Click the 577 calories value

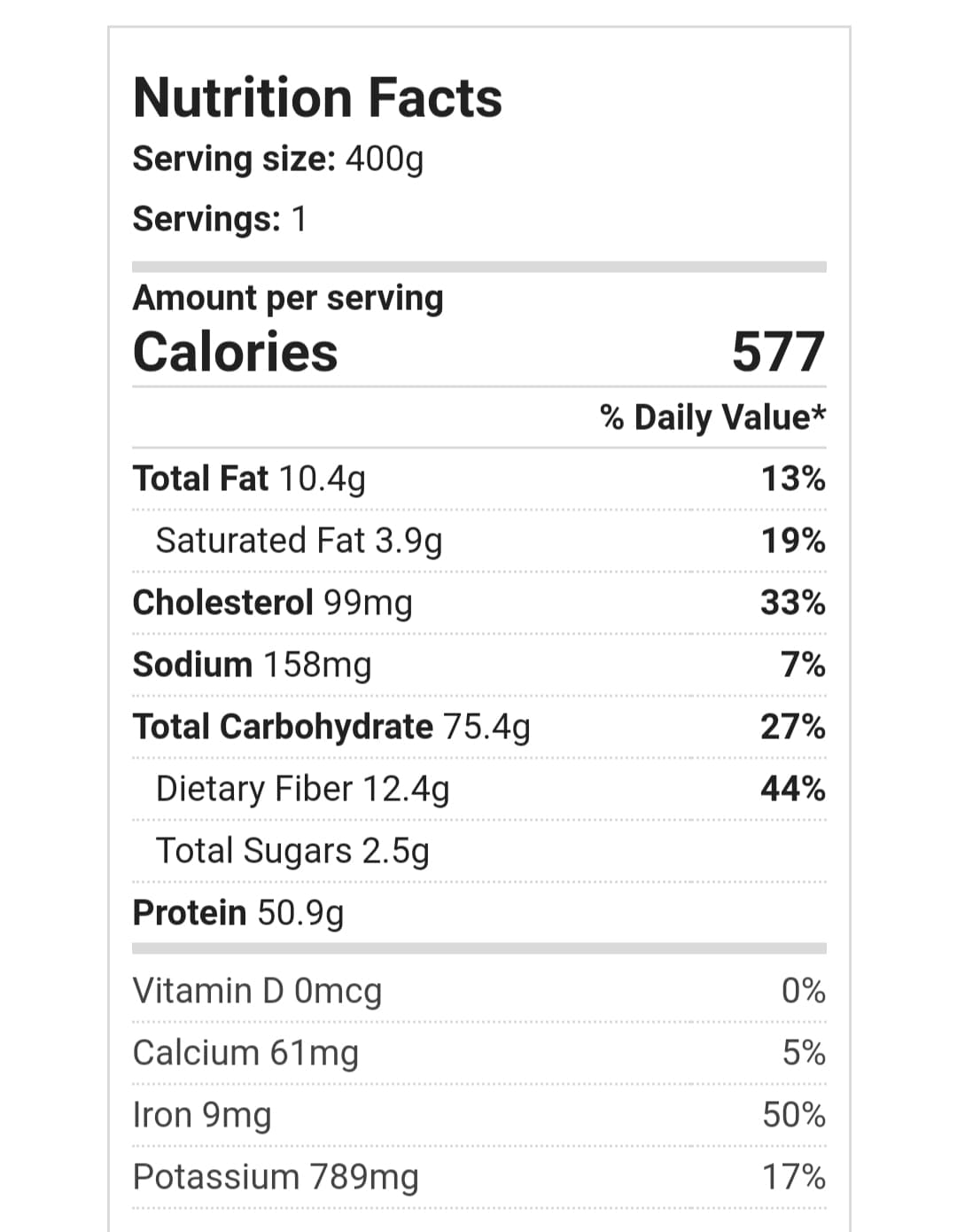778,352
